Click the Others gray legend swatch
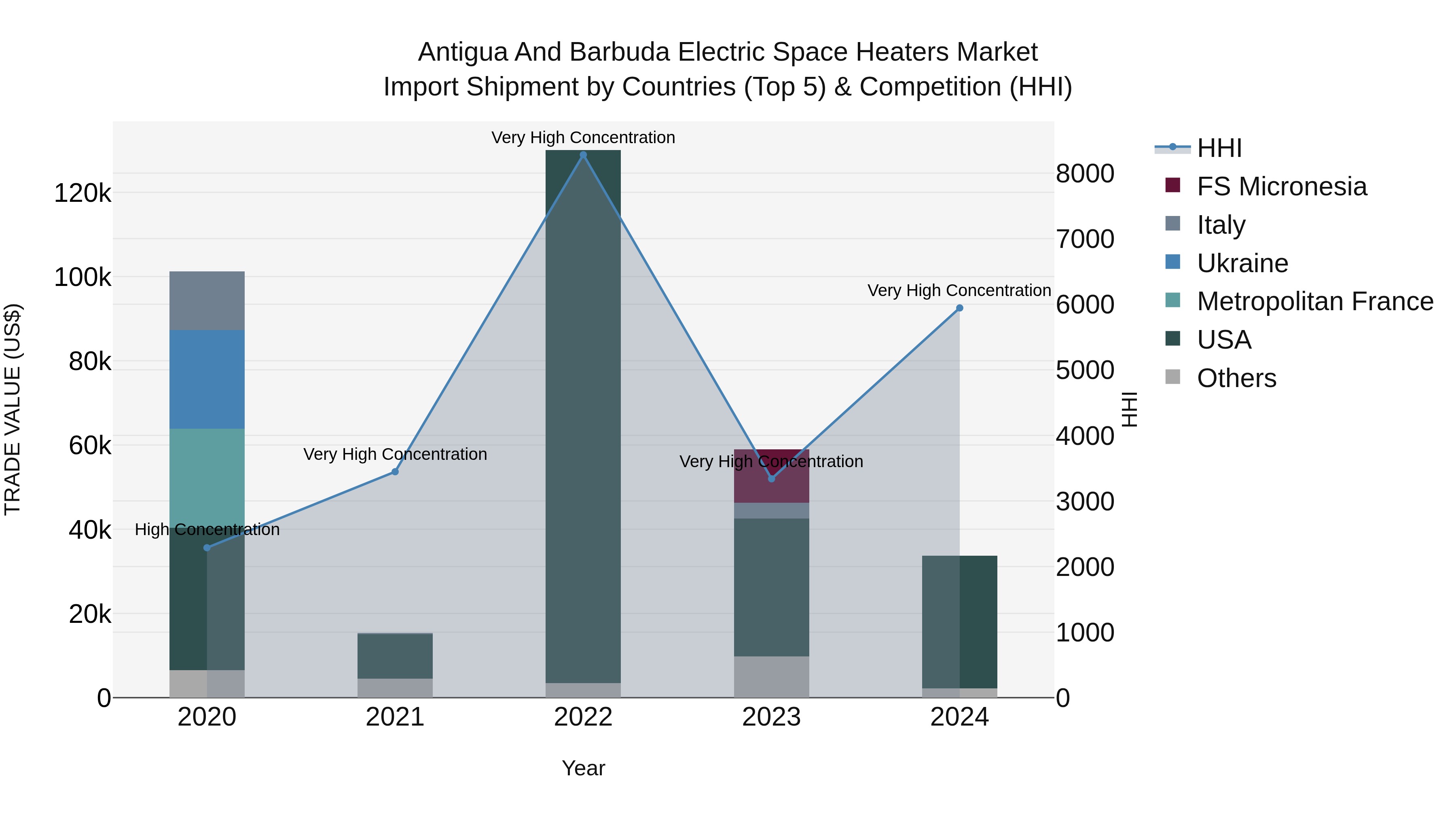Viewport: 1456px width, 819px height. pos(1173,377)
